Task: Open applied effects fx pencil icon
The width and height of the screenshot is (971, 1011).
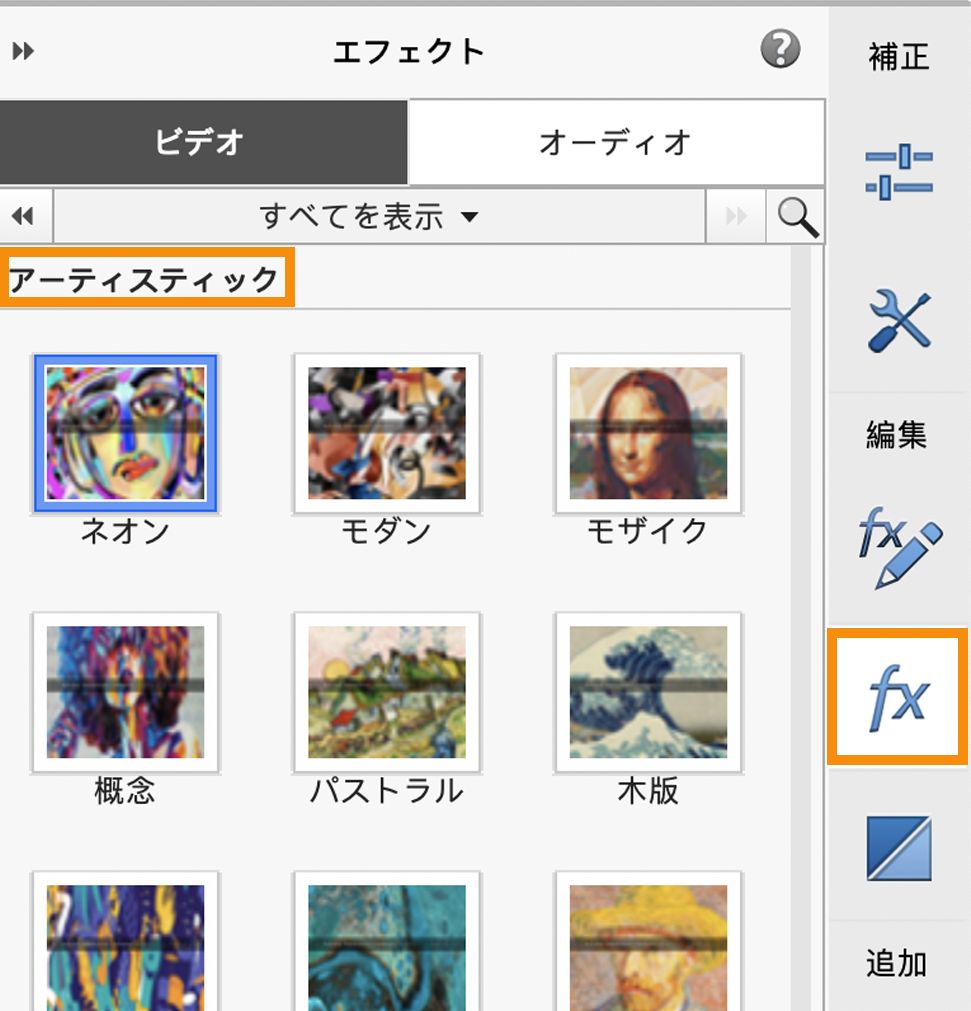Action: click(x=899, y=547)
